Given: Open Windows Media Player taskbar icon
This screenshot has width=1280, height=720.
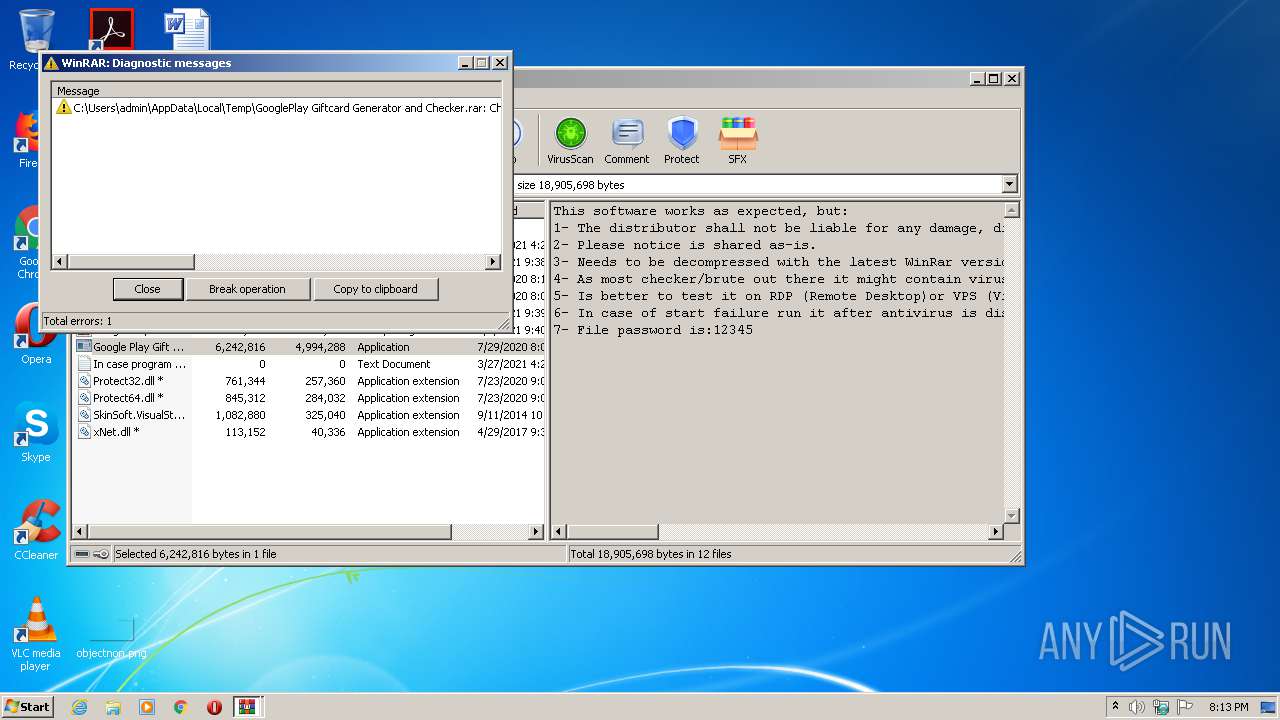Looking at the screenshot, I should 147,707.
